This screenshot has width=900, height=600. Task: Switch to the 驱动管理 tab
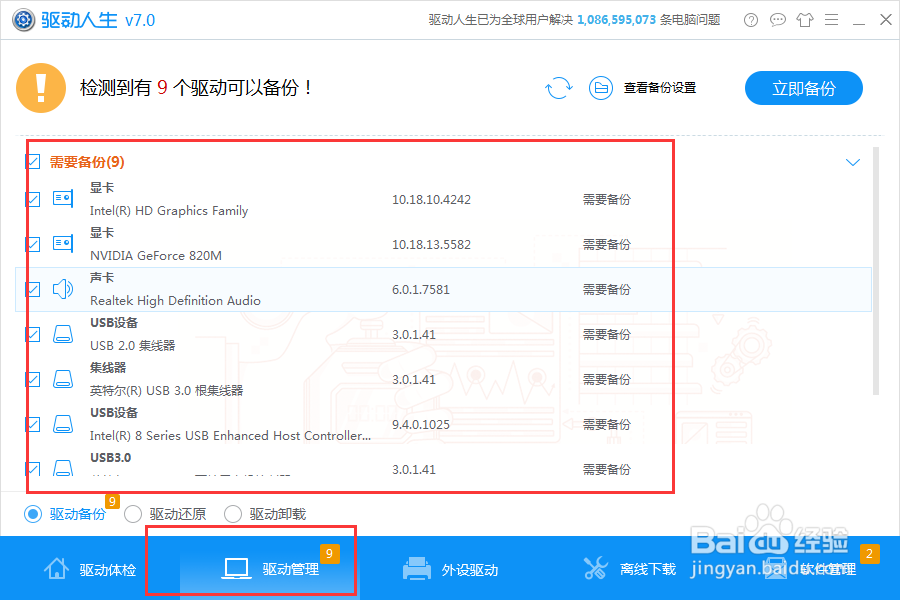pyautogui.click(x=270, y=569)
